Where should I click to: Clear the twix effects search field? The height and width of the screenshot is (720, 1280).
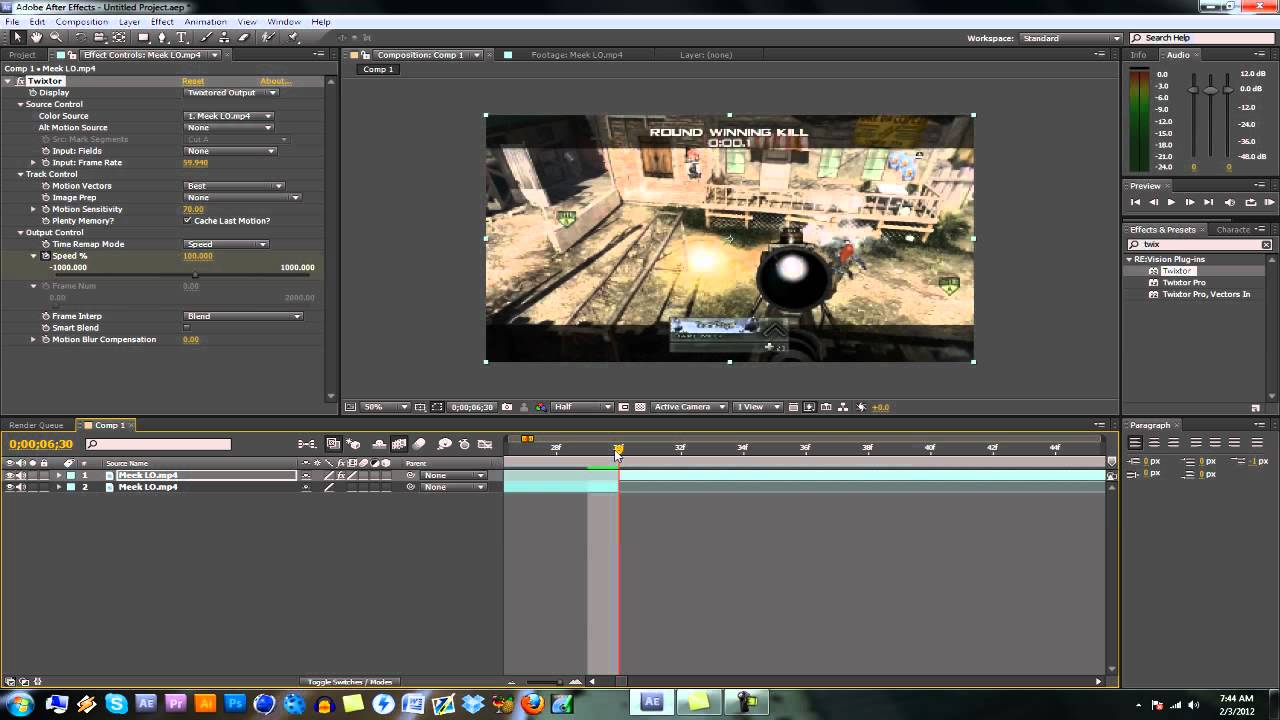coord(1265,244)
